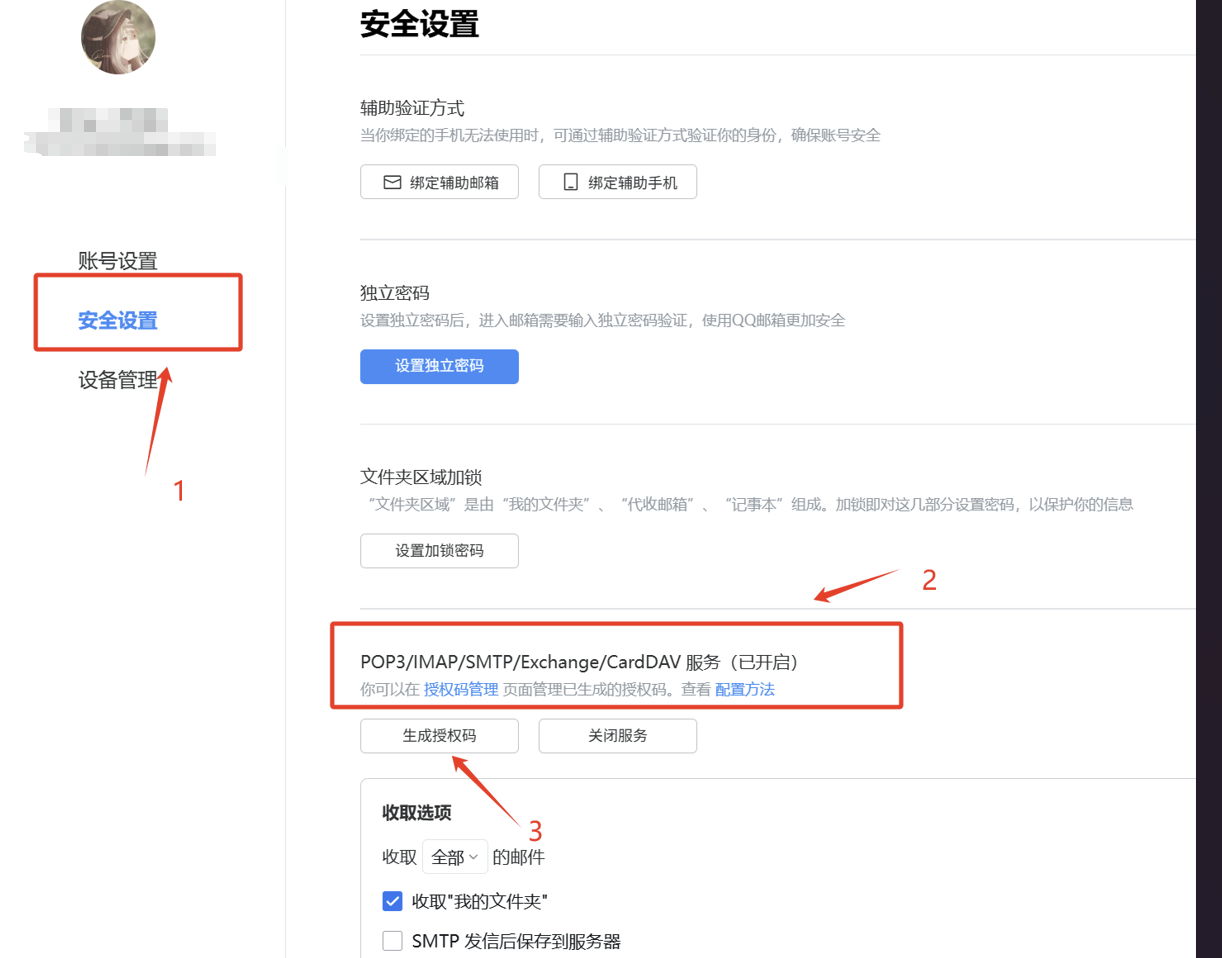The height and width of the screenshot is (958, 1222).
Task: Click the 文件夹区域加锁 section title
Action: point(421,477)
